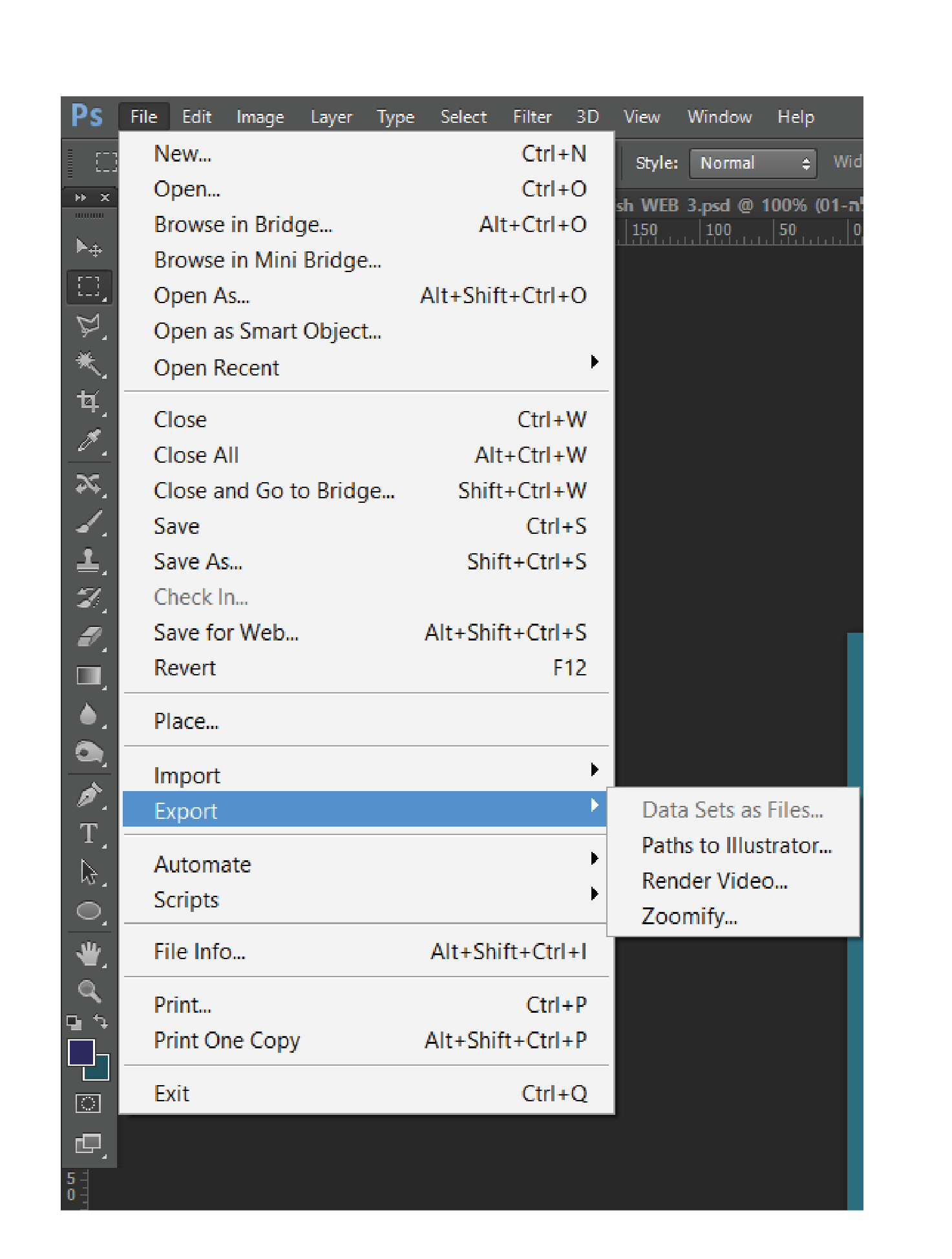
Task: Activate the Pen tool
Action: point(88,795)
